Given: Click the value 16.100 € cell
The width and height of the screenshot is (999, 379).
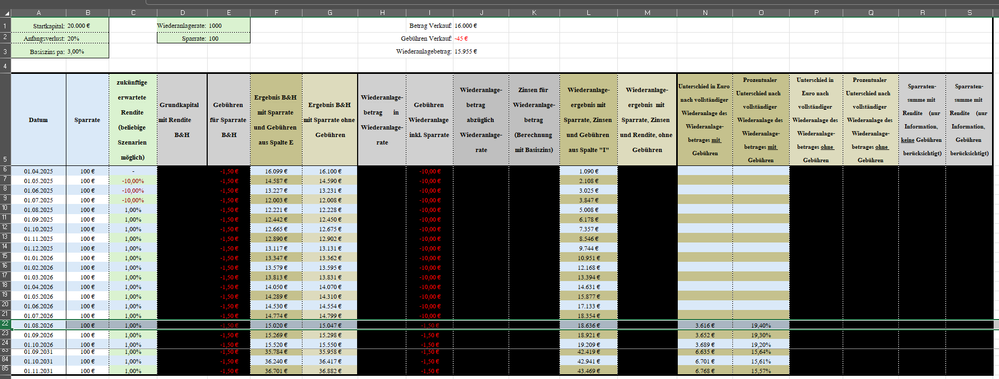Looking at the screenshot, I should point(330,171).
